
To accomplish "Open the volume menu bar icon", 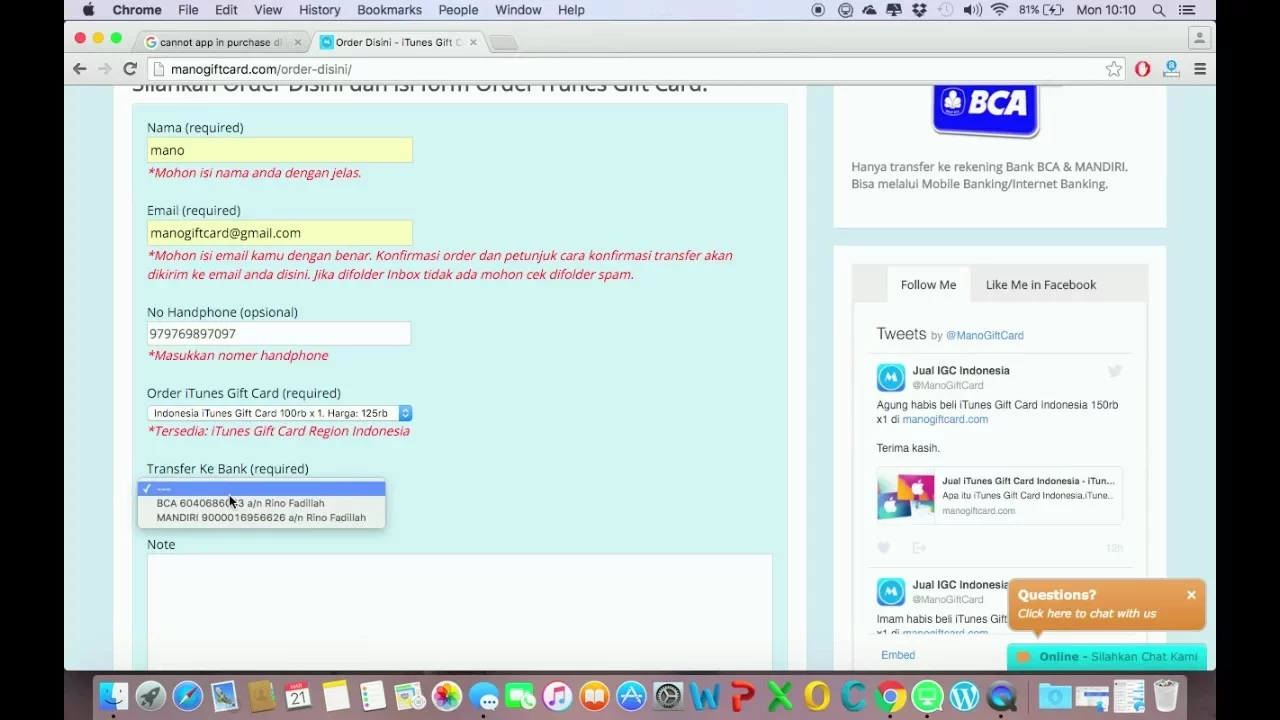I will [972, 10].
